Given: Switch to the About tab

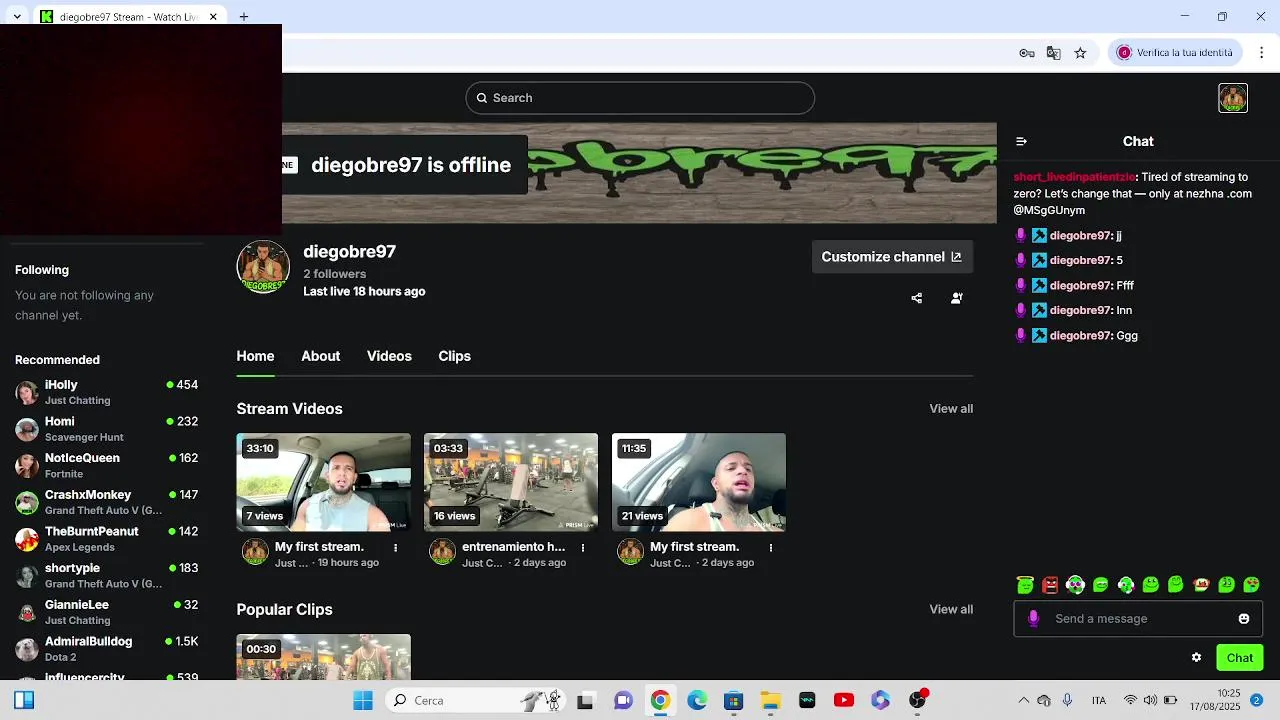Looking at the screenshot, I should pos(321,356).
